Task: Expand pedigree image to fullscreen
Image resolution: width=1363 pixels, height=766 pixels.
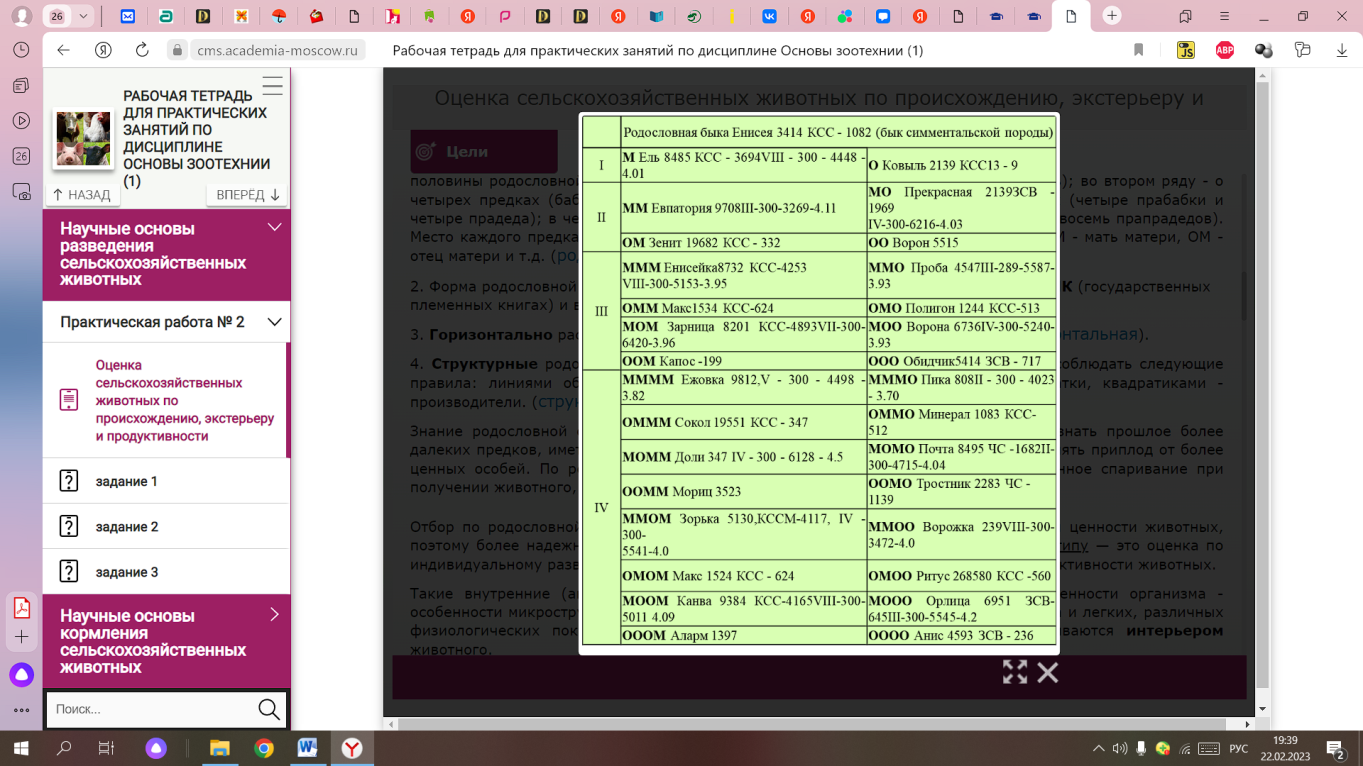Action: coord(1014,673)
